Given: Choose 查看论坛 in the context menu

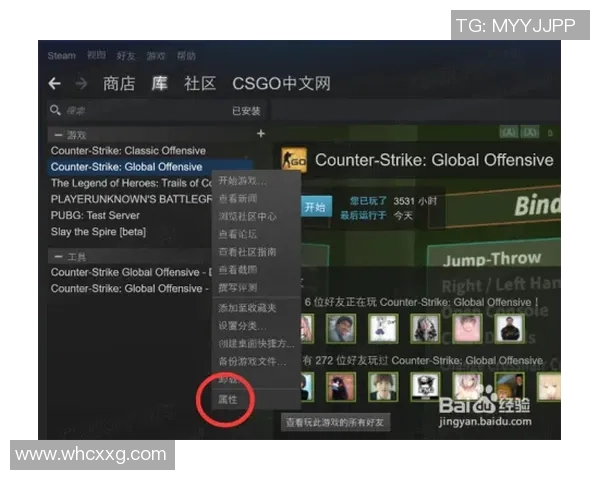Looking at the screenshot, I should [x=237, y=234].
